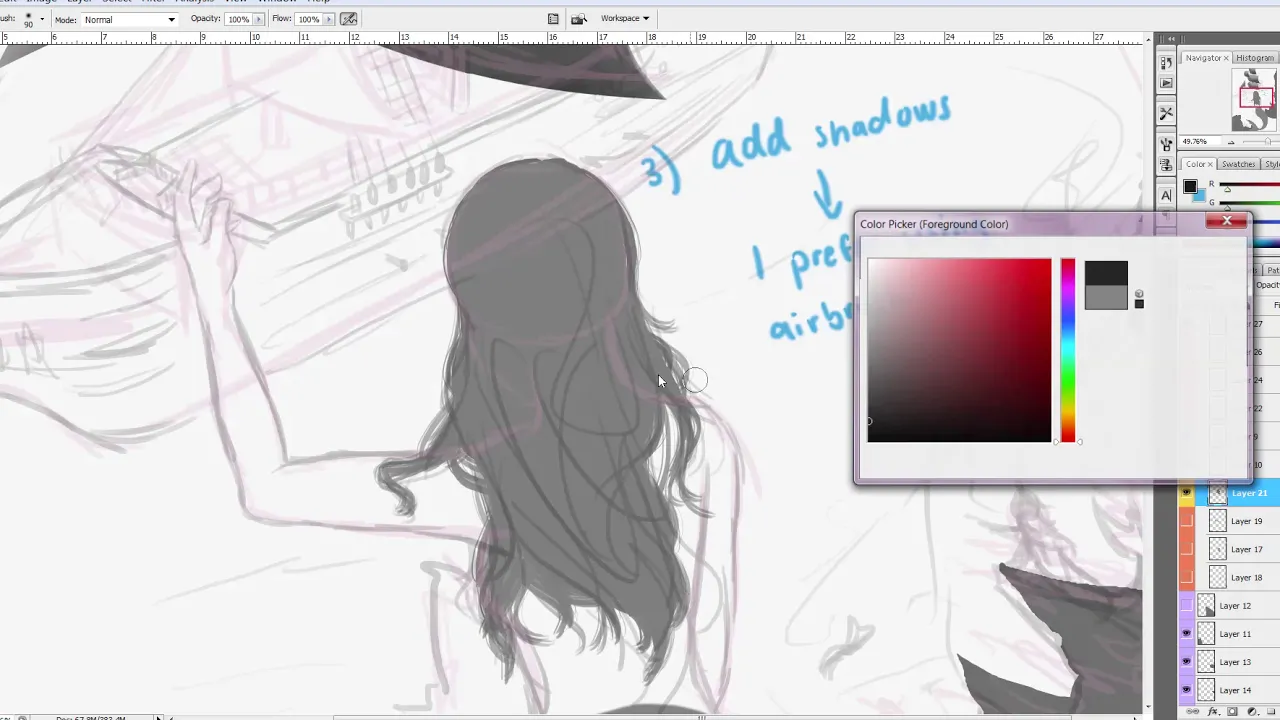Open the Clone Source panel icon
Viewport: 1280px width, 720px height.
click(1166, 165)
